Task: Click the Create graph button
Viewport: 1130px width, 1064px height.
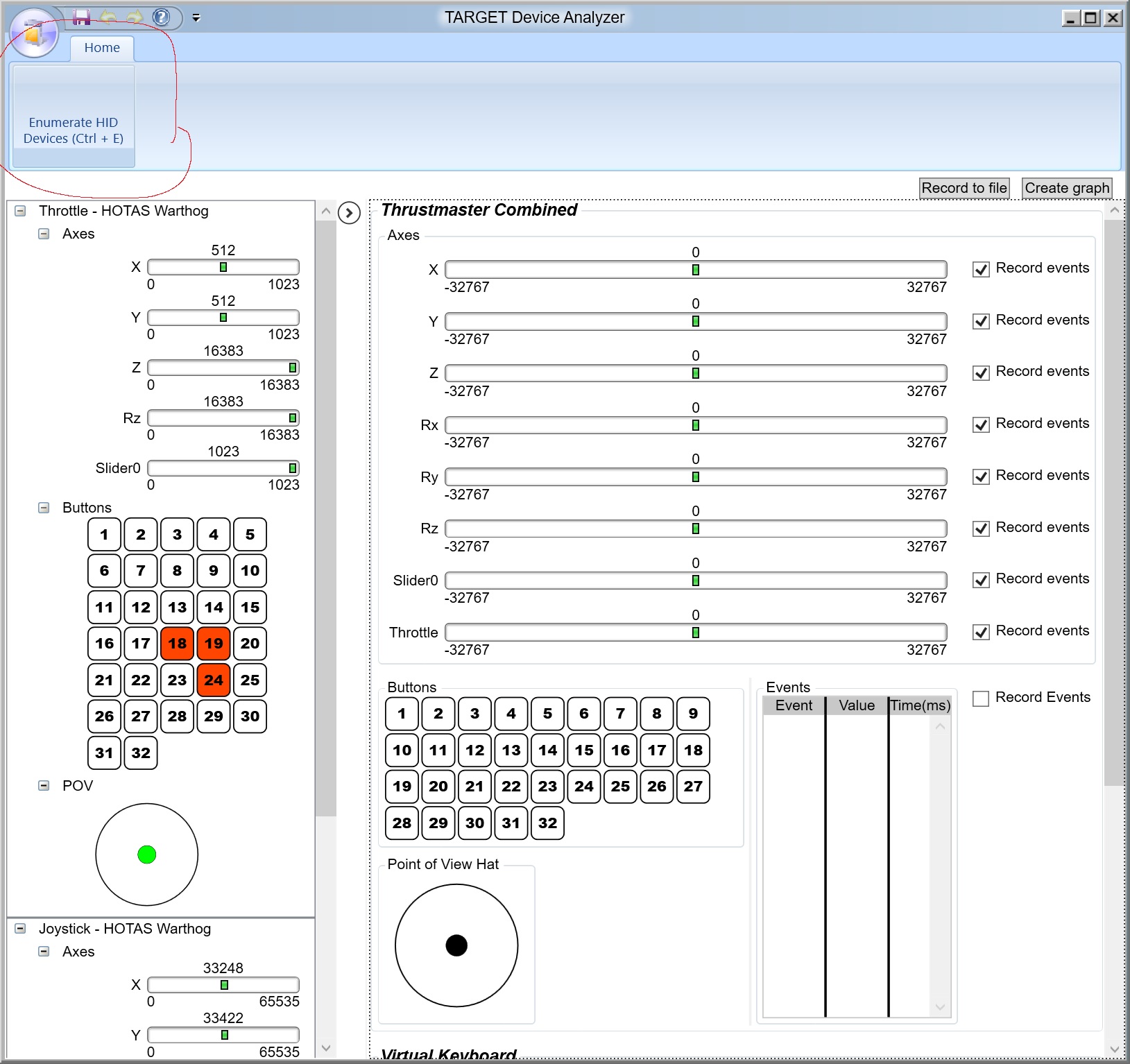Action: point(1067,188)
